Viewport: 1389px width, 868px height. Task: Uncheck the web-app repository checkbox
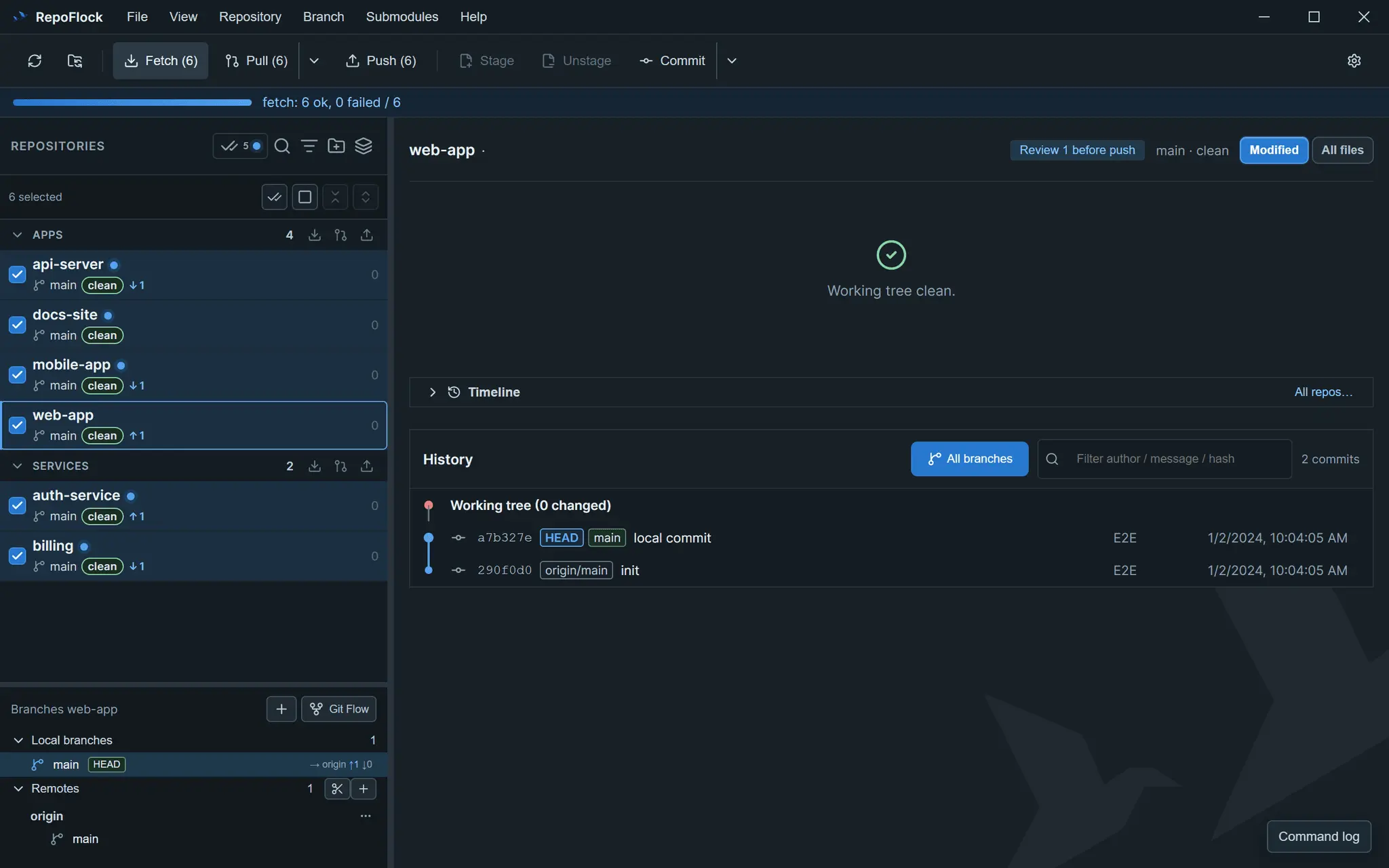[18, 425]
